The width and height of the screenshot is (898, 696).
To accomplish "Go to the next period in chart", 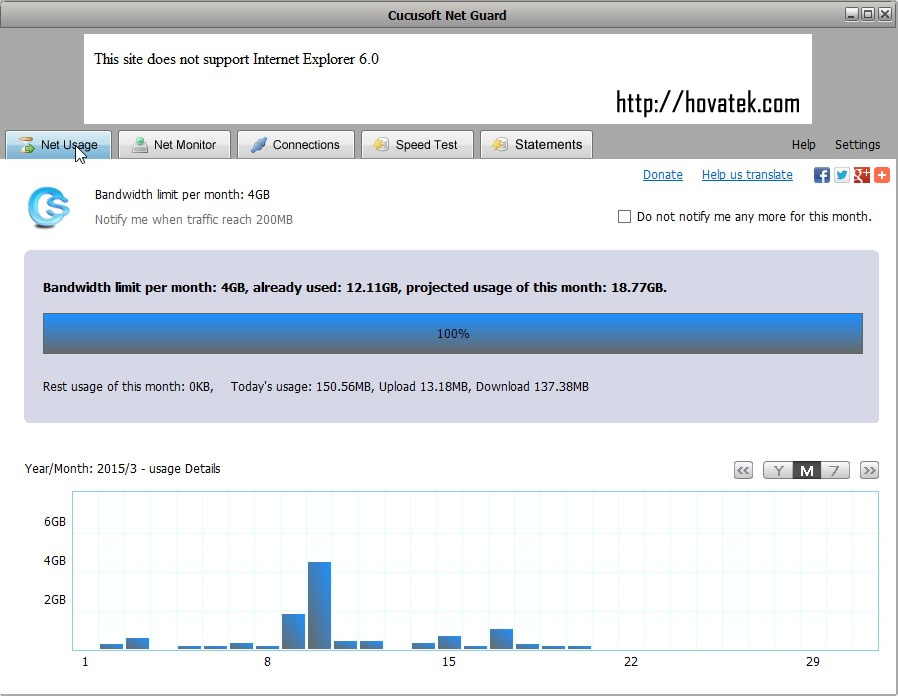I will tap(869, 471).
